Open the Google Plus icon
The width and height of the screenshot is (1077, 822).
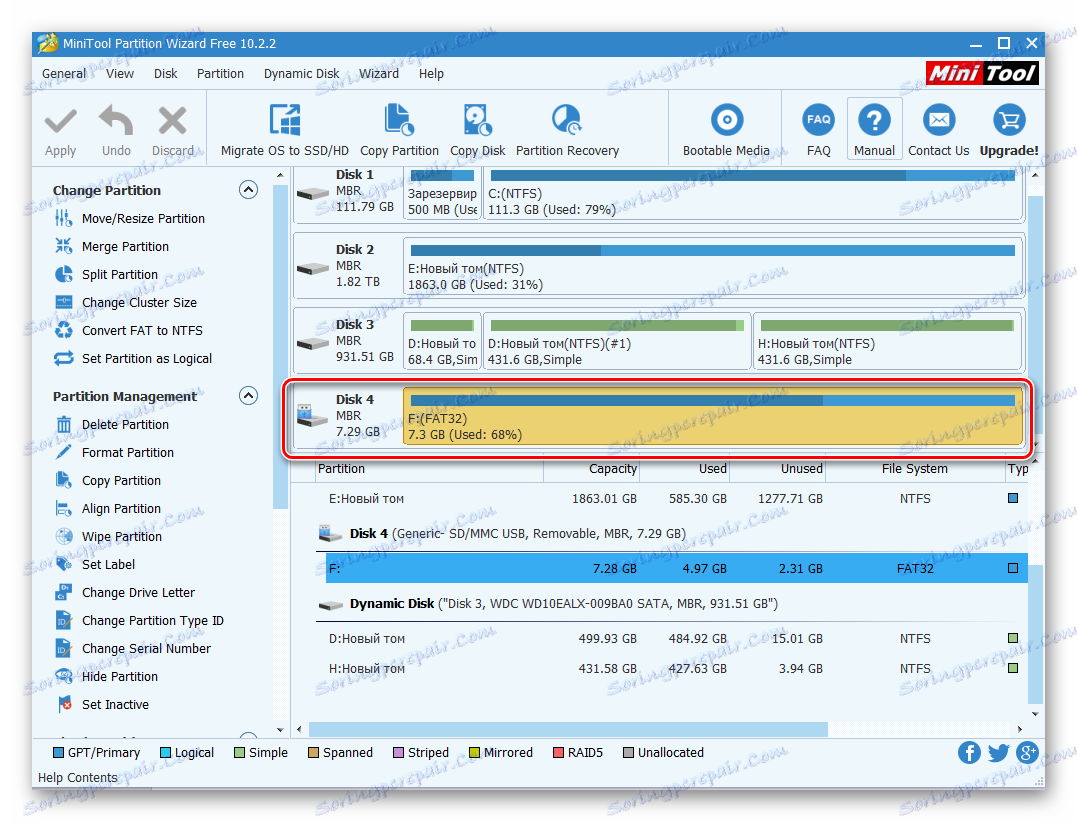[x=1027, y=753]
